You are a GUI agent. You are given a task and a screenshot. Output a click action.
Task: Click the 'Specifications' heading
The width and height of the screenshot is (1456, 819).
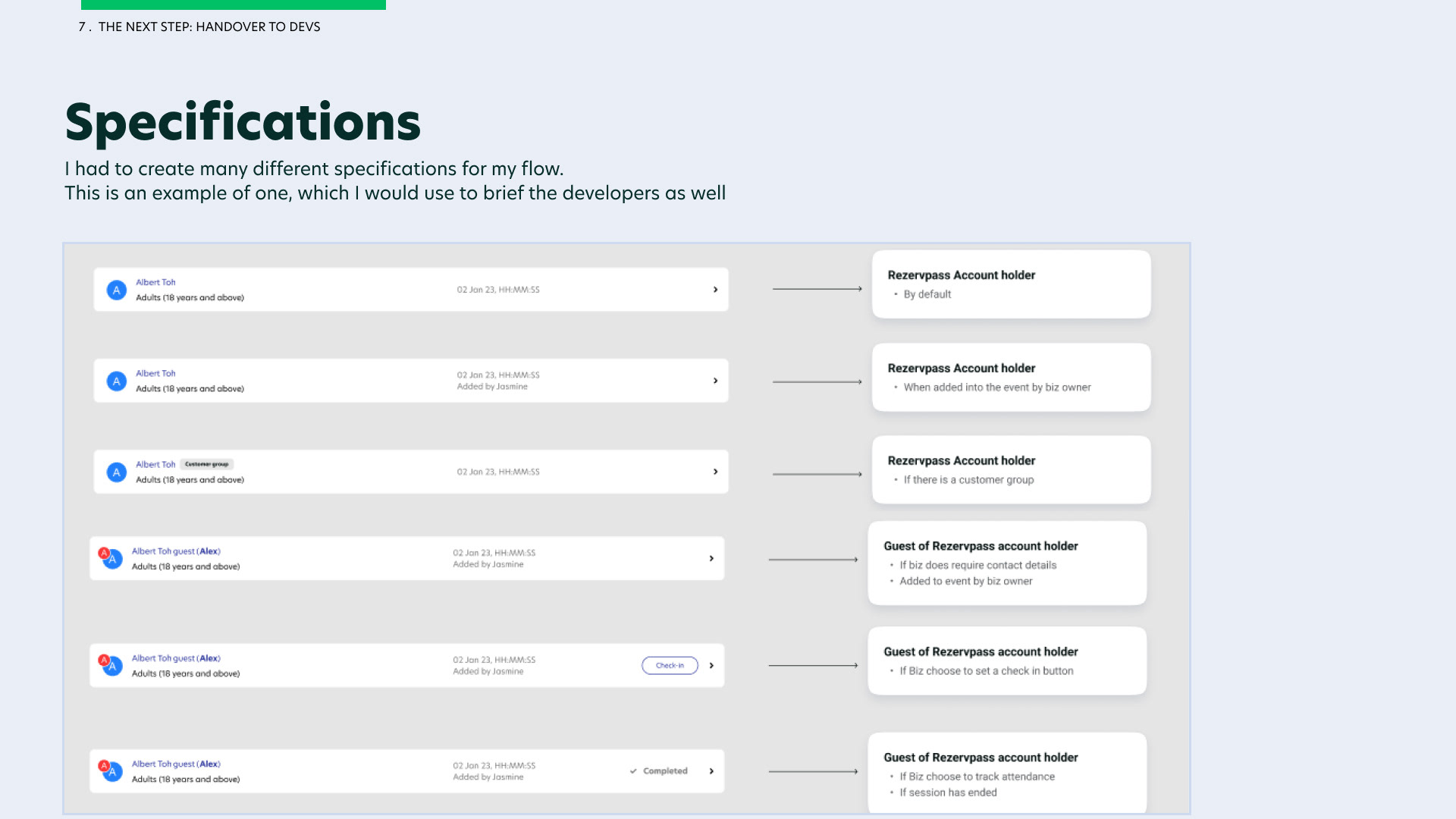(x=243, y=123)
